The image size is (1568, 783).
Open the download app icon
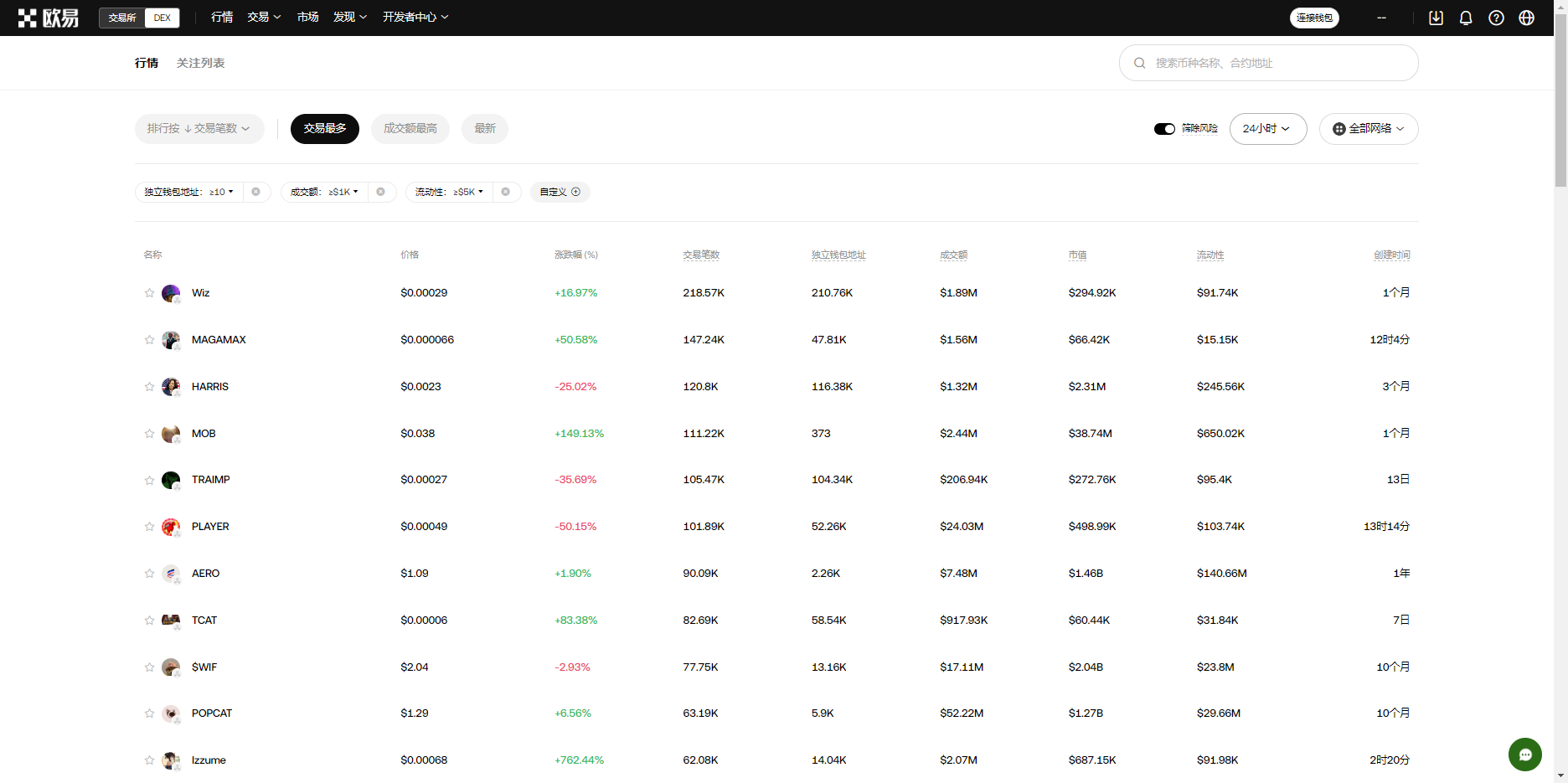pos(1436,18)
